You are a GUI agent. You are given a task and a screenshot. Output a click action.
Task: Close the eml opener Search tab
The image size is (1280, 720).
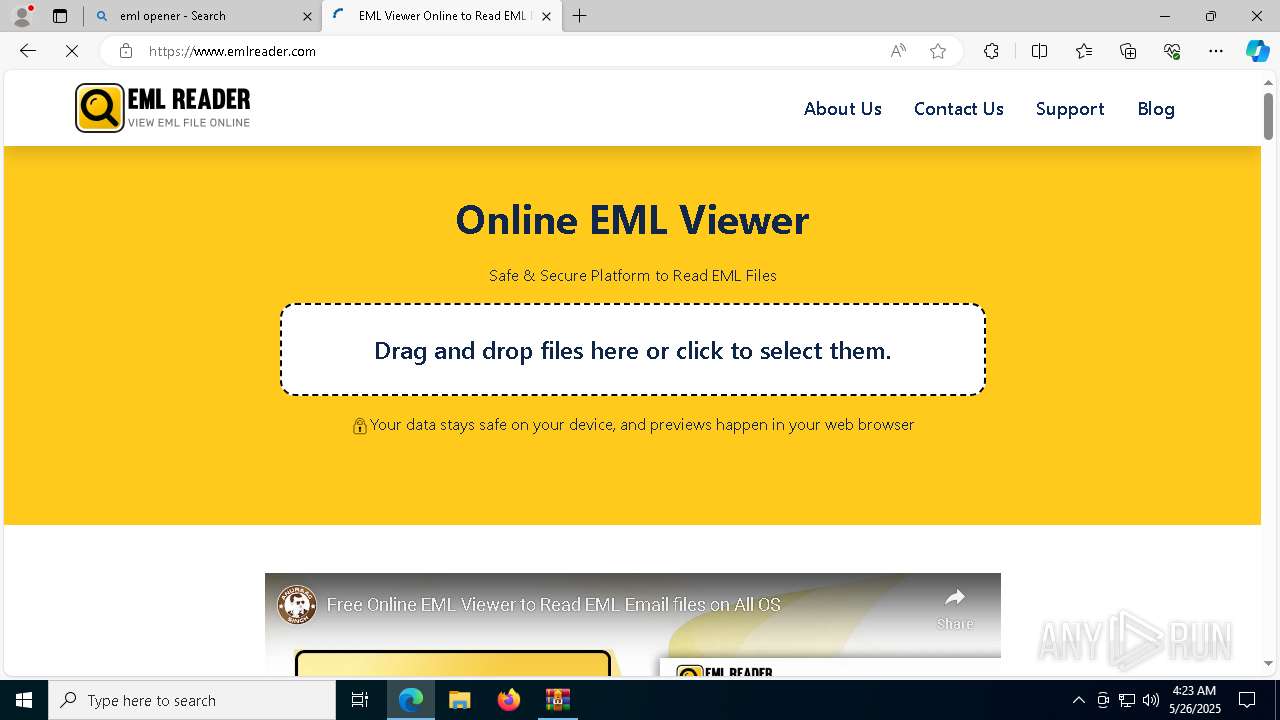[308, 16]
